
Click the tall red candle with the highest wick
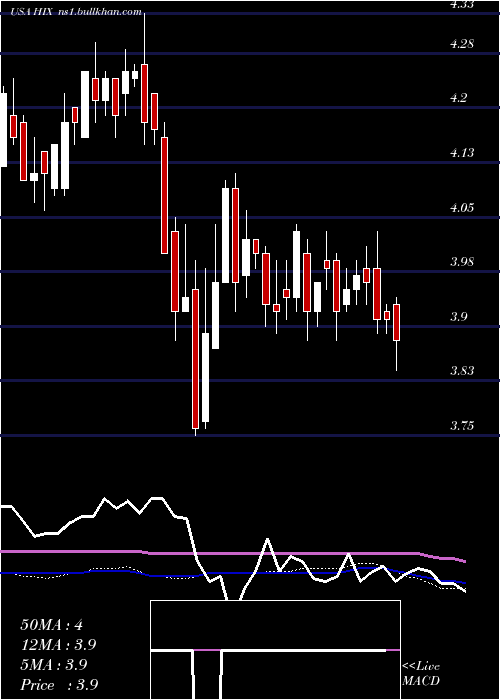coord(144,93)
